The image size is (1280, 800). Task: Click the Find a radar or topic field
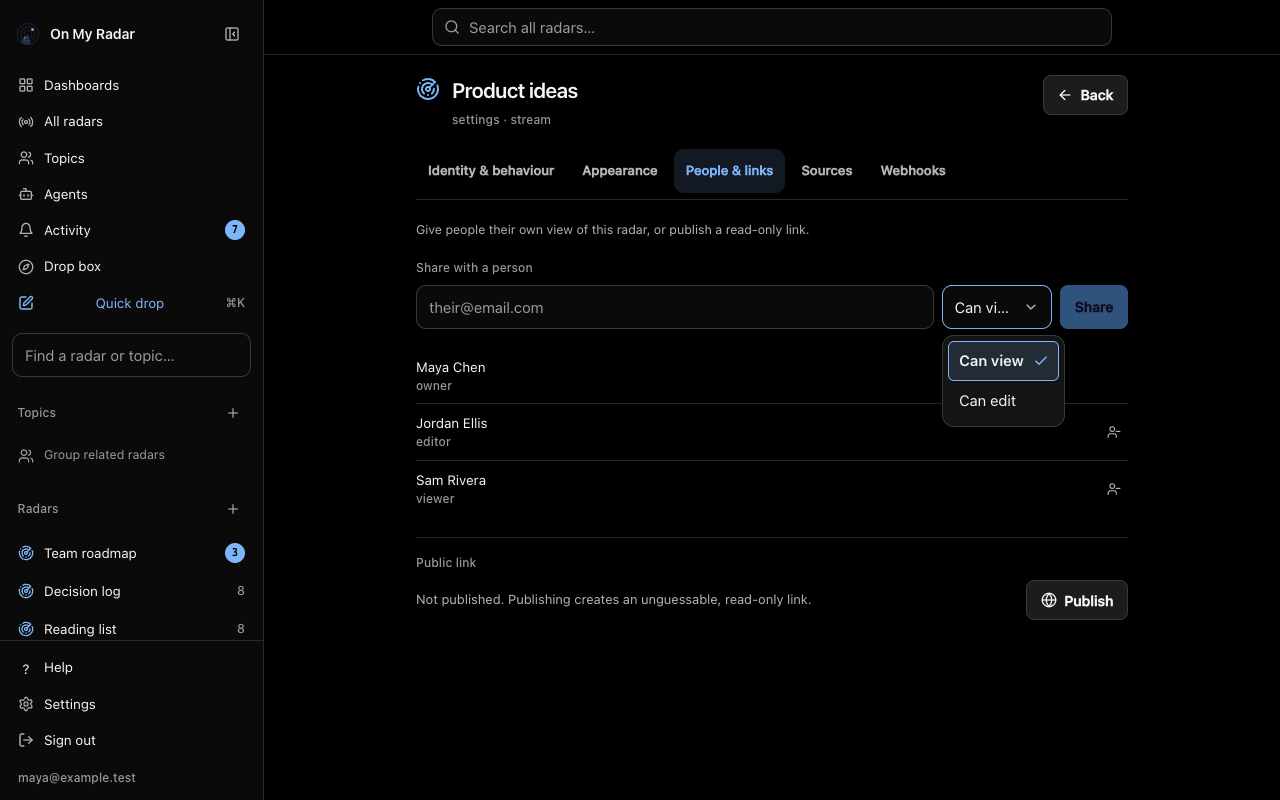pos(131,355)
